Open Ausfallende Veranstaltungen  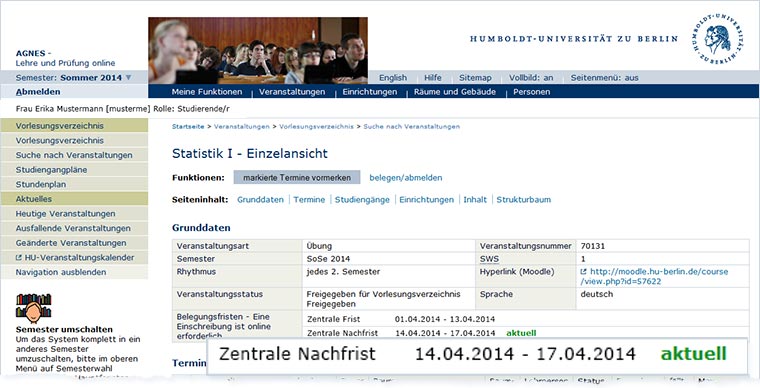tap(74, 228)
